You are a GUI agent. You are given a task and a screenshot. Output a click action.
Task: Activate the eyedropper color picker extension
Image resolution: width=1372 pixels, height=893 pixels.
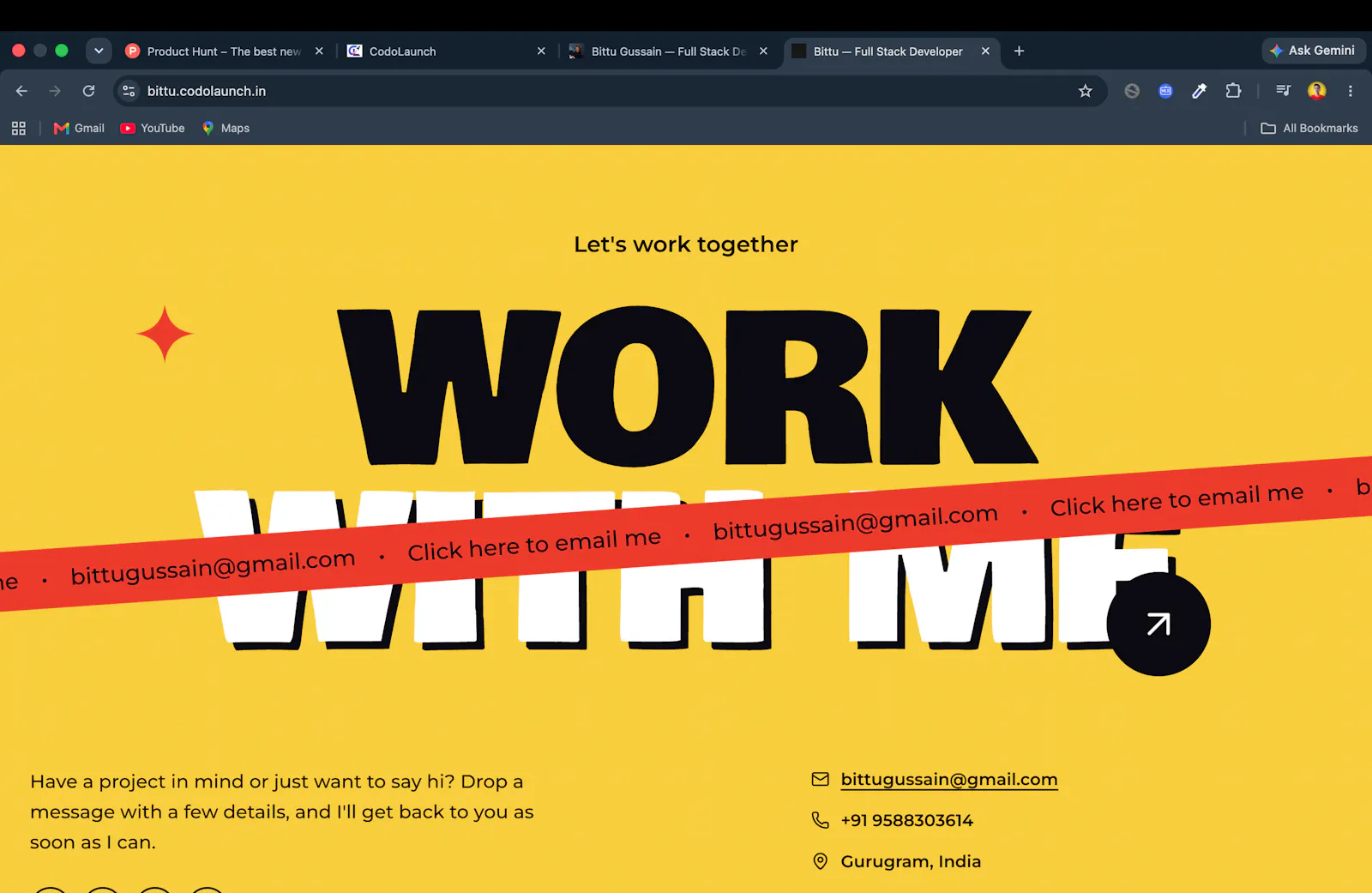tap(1199, 91)
